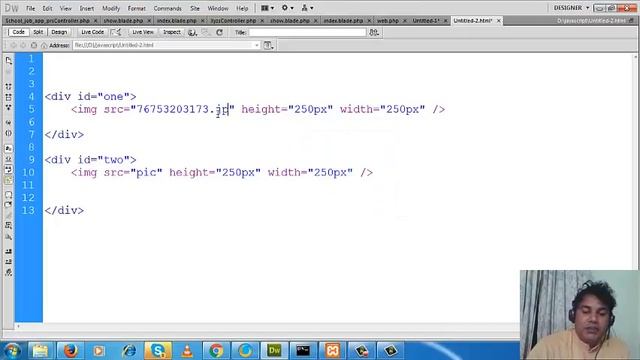Image resolution: width=640 pixels, height=360 pixels.
Task: Click the Select Parent Tag icon
Action: pos(9,122)
